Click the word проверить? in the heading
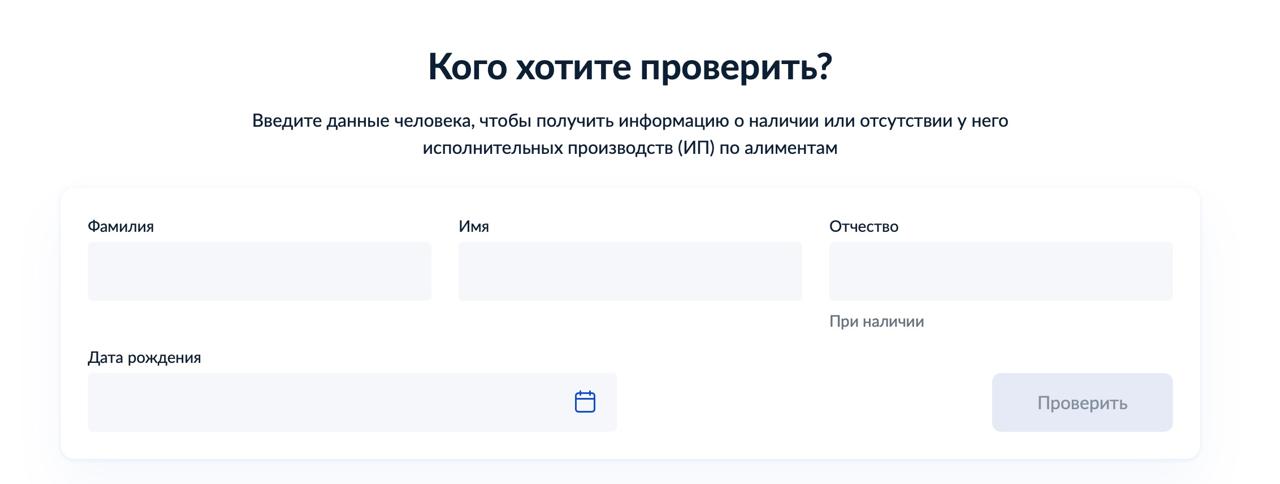The height and width of the screenshot is (484, 1280). [736, 67]
